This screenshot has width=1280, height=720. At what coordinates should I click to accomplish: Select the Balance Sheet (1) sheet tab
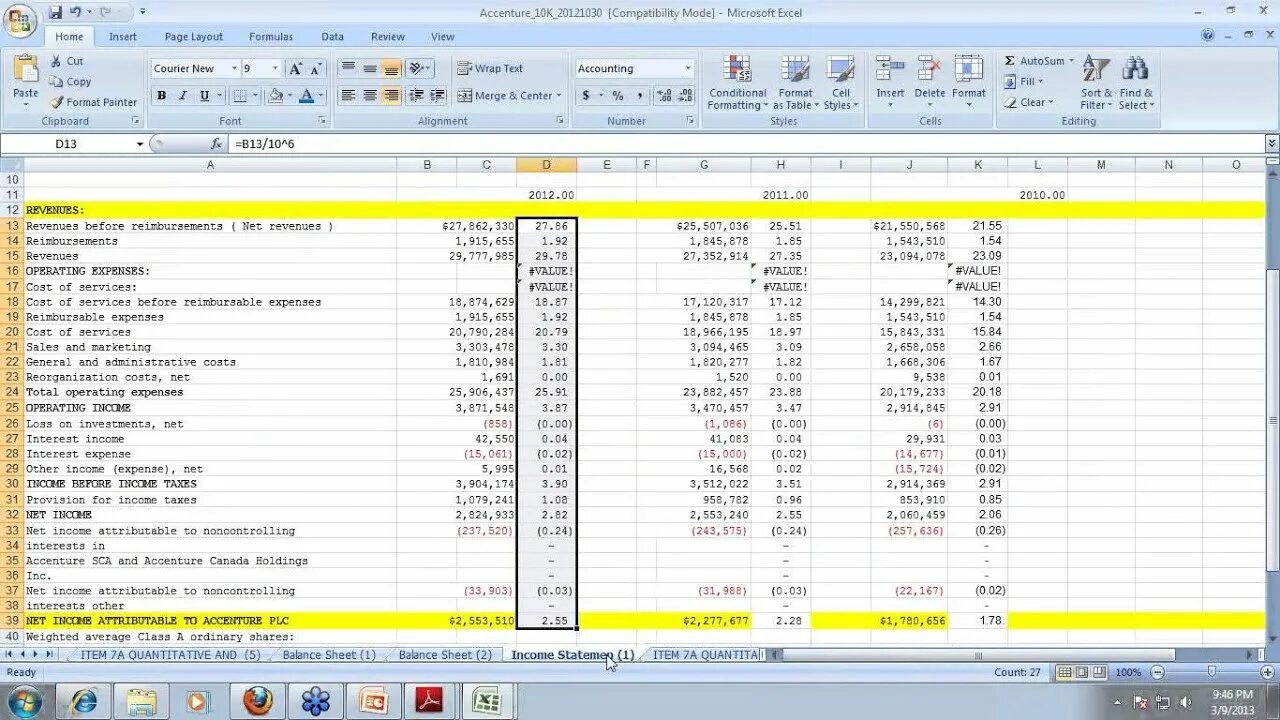coord(329,655)
